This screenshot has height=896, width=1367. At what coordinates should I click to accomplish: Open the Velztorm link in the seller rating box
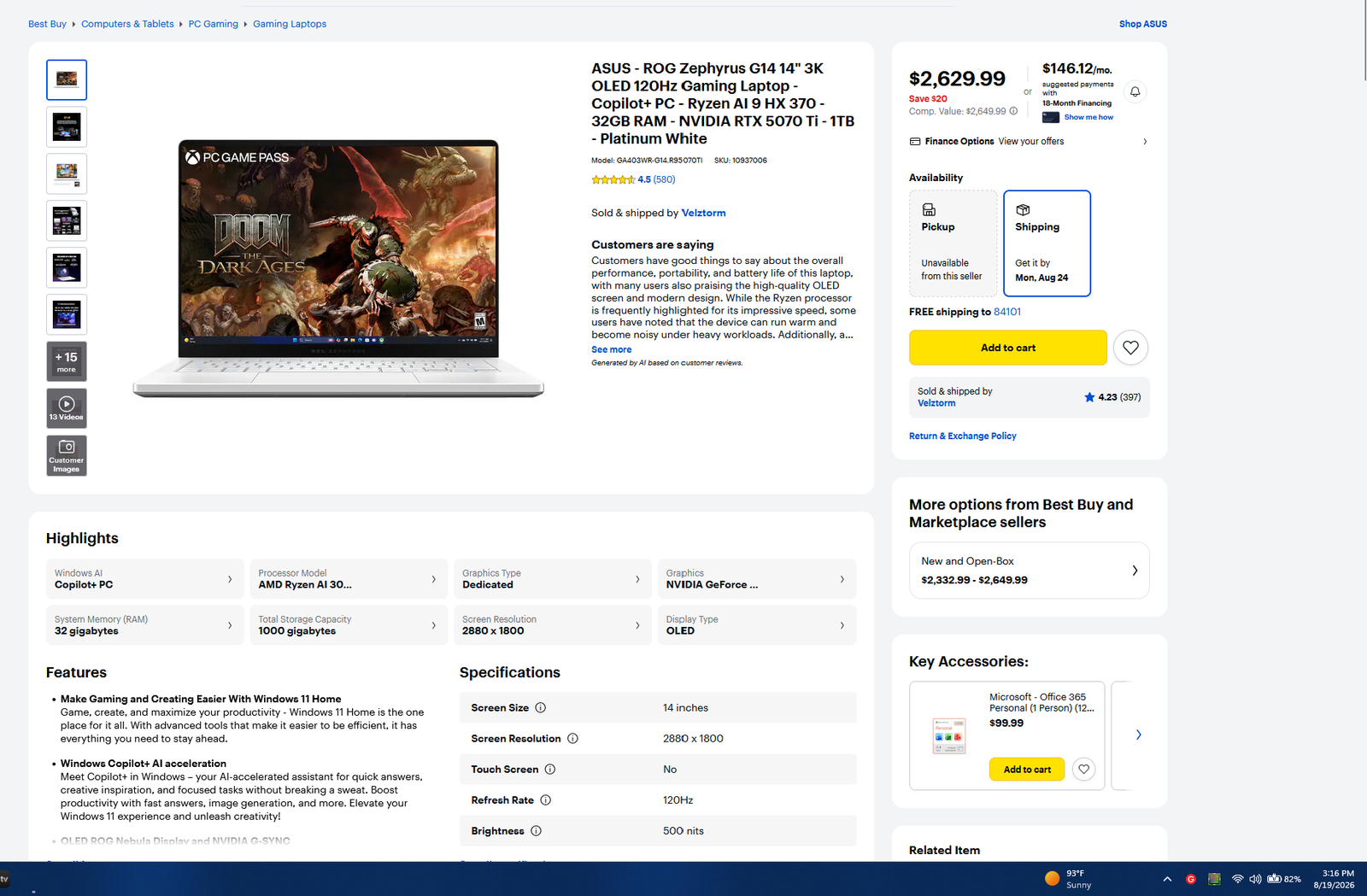[936, 403]
